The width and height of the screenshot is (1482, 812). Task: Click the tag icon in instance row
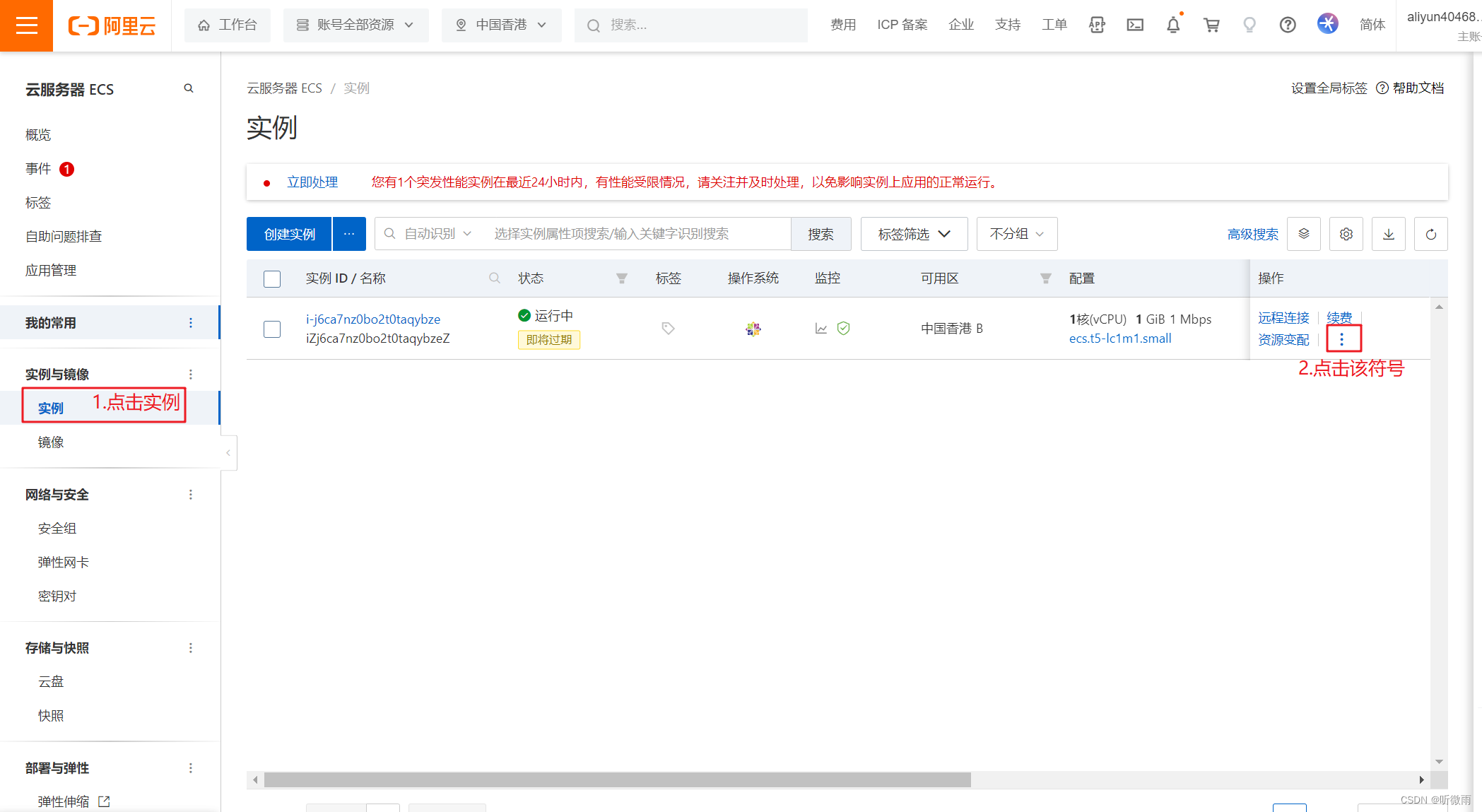click(x=668, y=328)
